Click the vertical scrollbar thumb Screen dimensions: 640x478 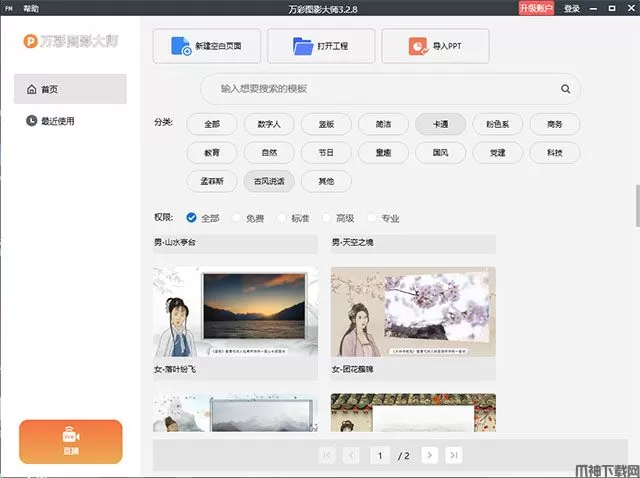(x=638, y=205)
